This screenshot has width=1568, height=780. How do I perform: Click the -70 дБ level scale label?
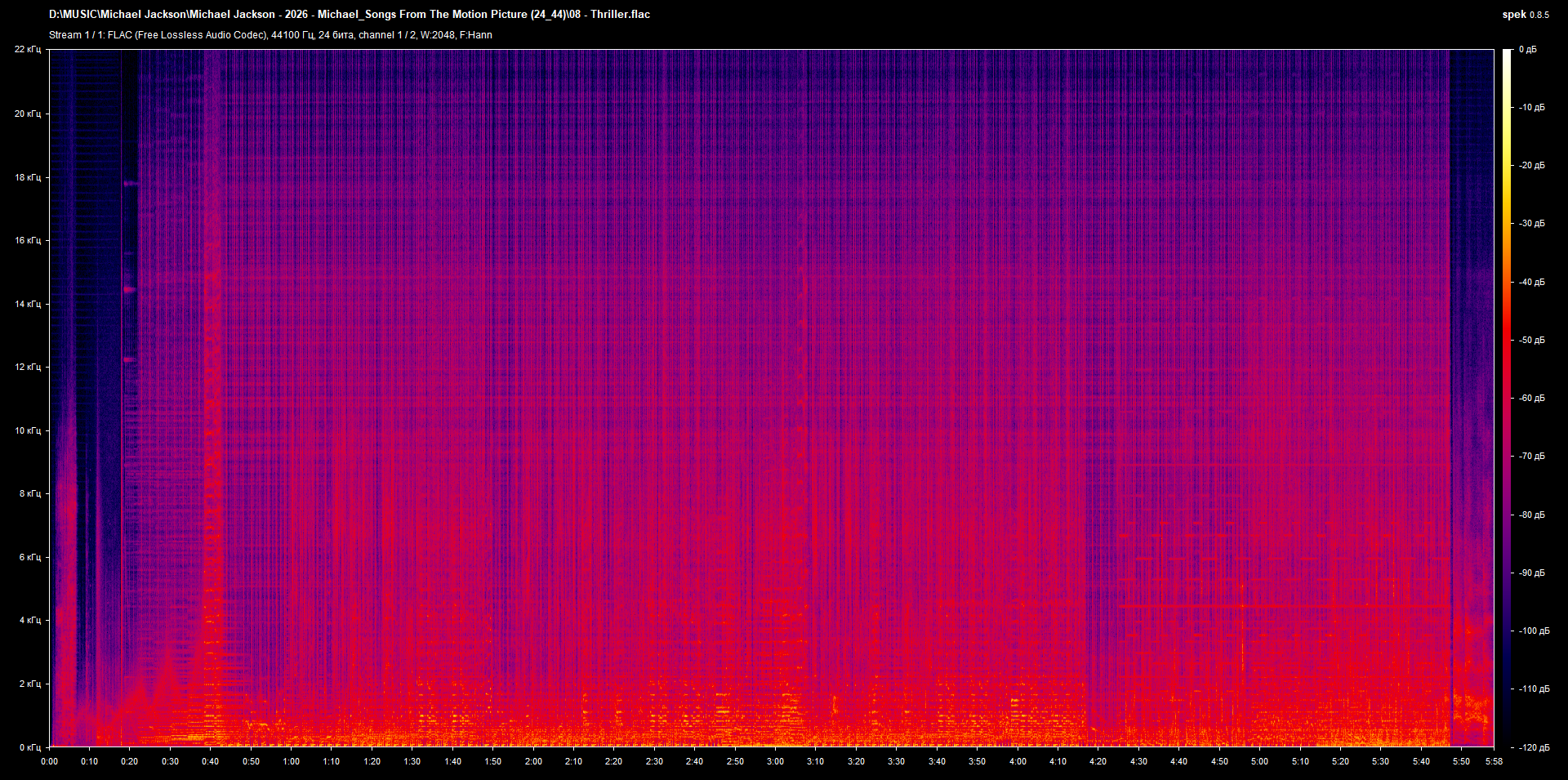click(x=1530, y=456)
